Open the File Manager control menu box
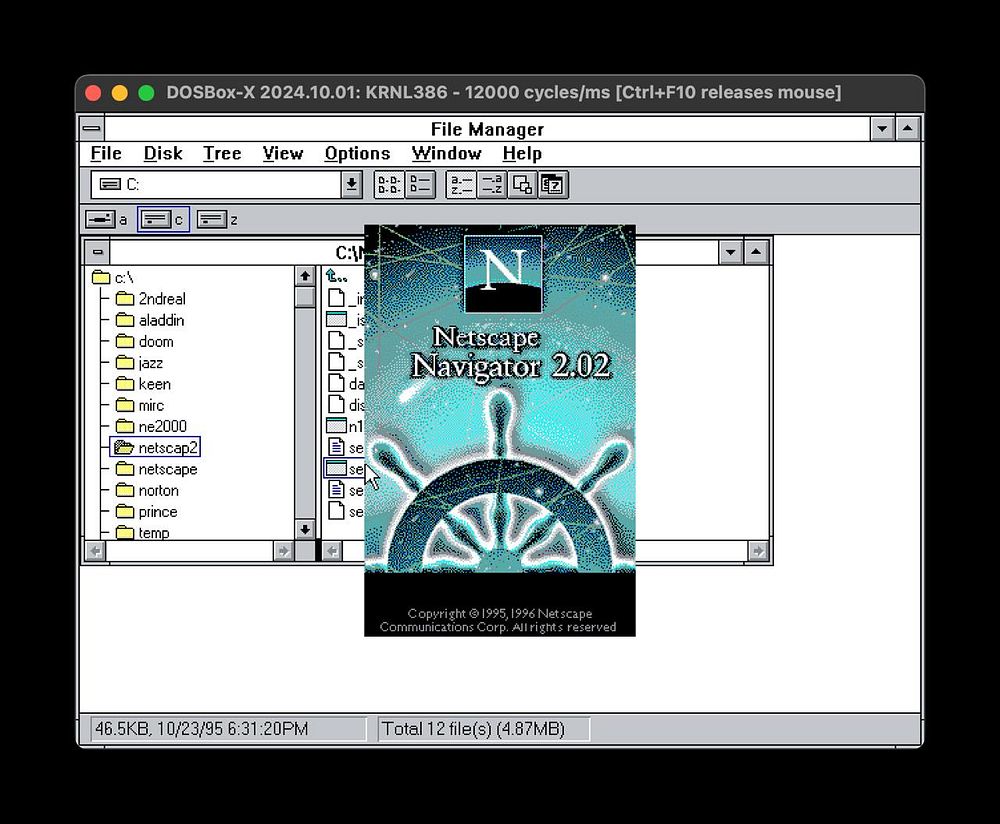Image resolution: width=1000 pixels, height=824 pixels. (92, 129)
